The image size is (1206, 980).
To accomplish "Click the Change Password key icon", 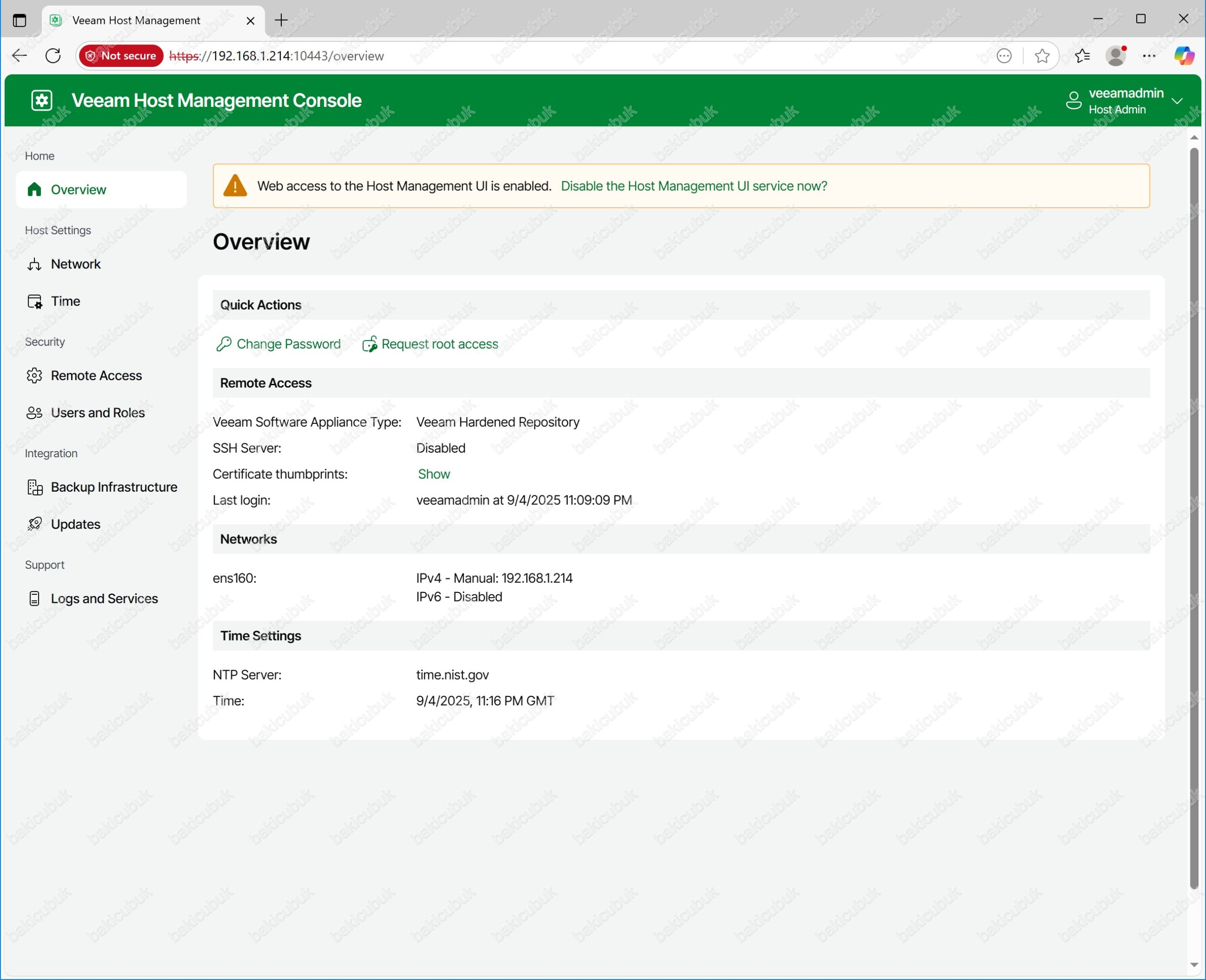I will click(x=224, y=344).
